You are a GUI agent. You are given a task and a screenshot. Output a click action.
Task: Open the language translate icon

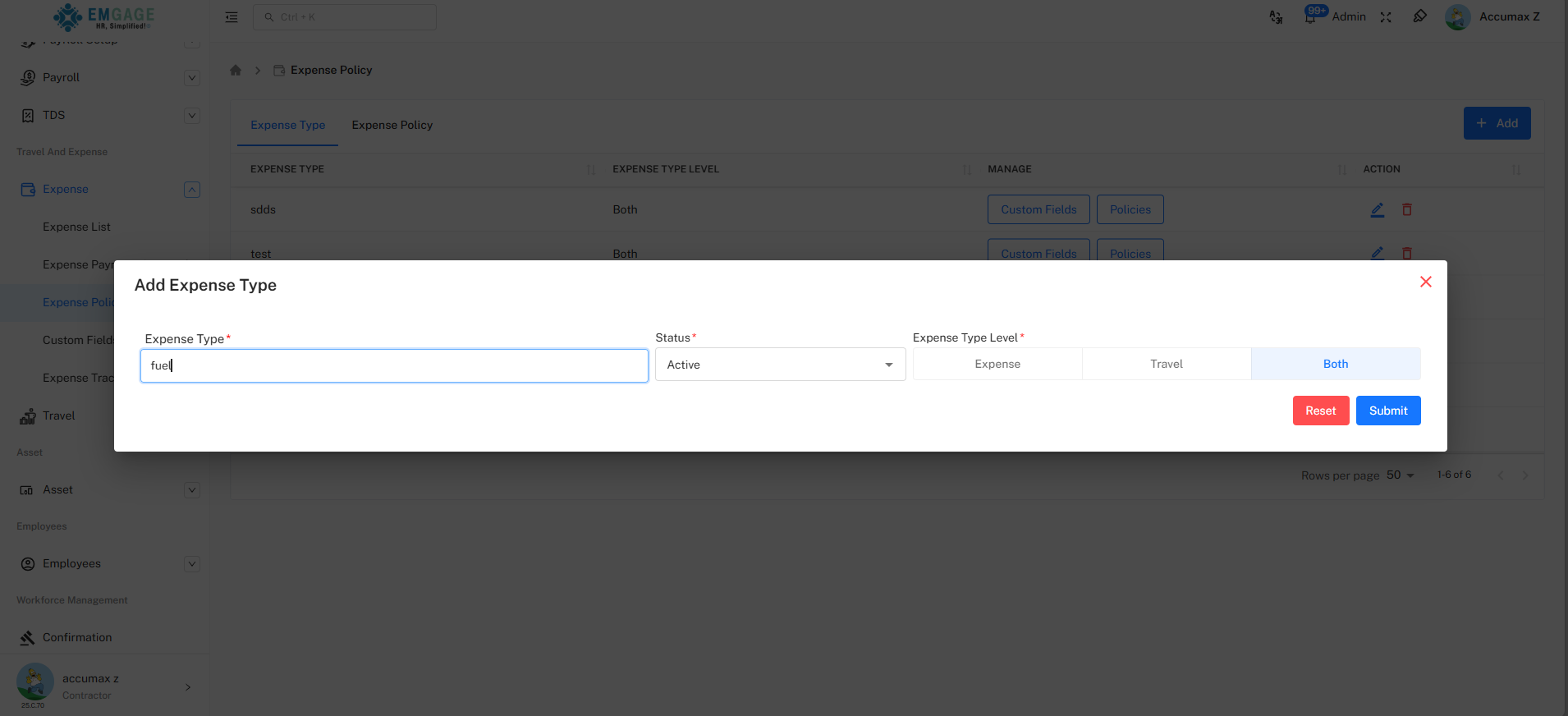(1276, 17)
